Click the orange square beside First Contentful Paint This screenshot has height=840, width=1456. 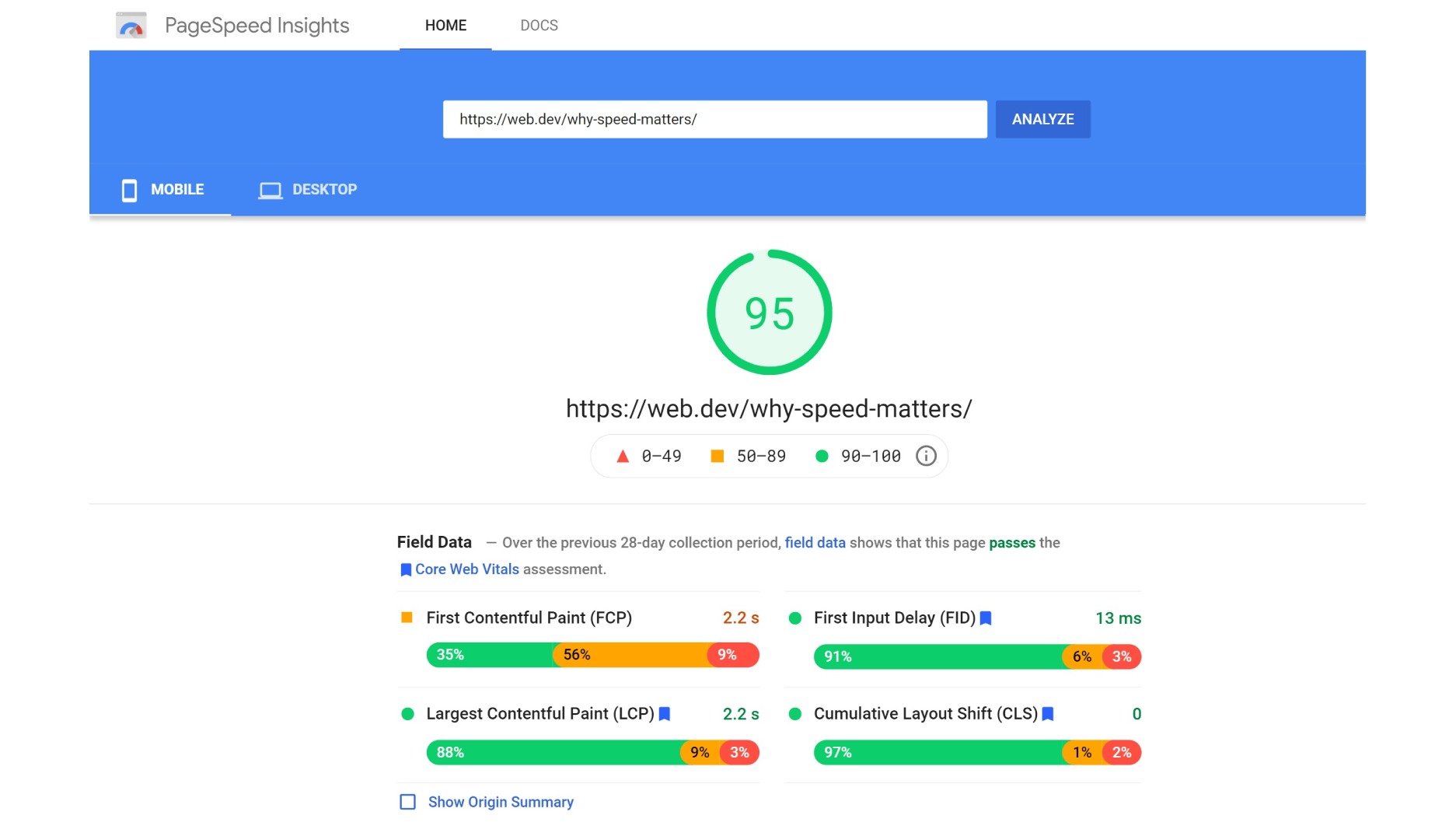407,618
